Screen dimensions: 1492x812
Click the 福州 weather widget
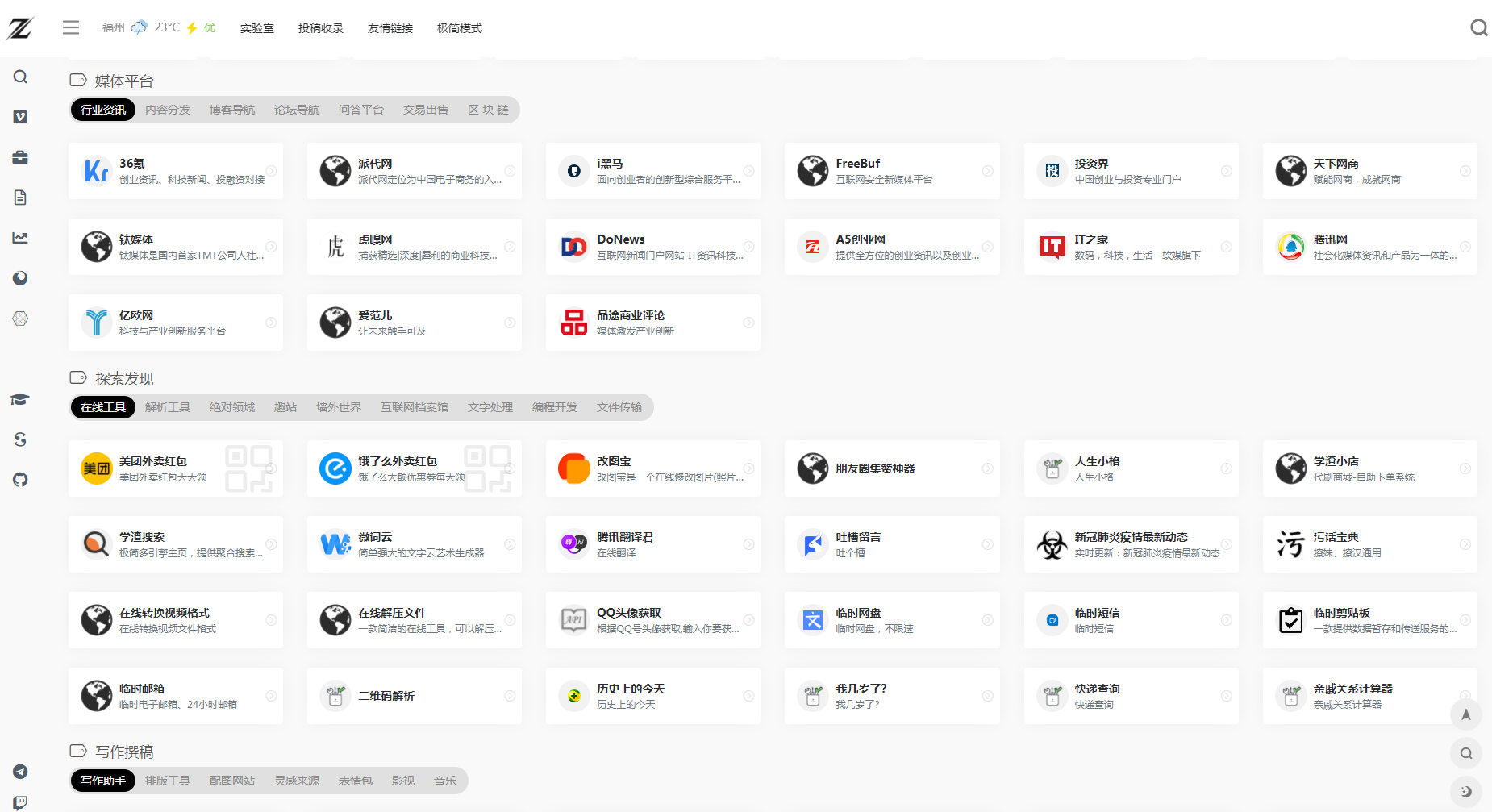coord(159,27)
